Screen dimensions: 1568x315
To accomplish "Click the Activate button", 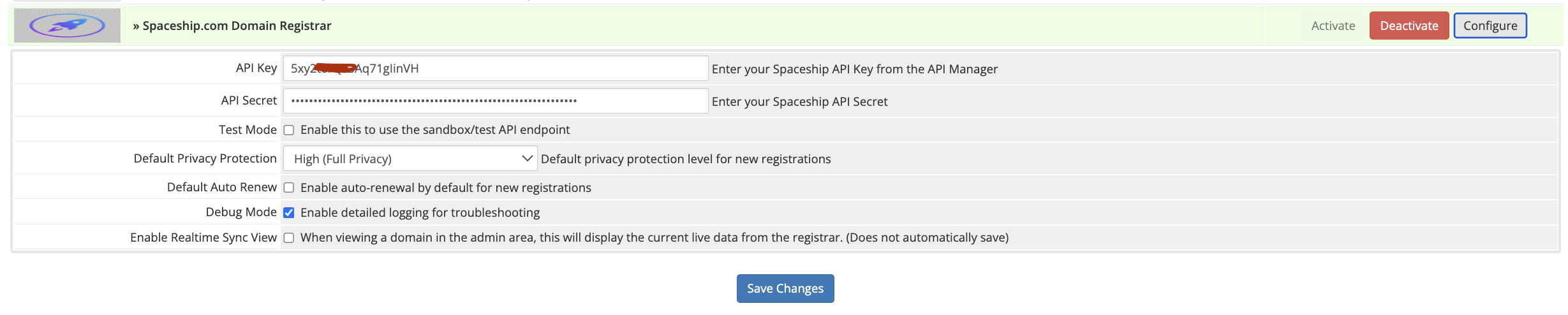I will [1333, 26].
